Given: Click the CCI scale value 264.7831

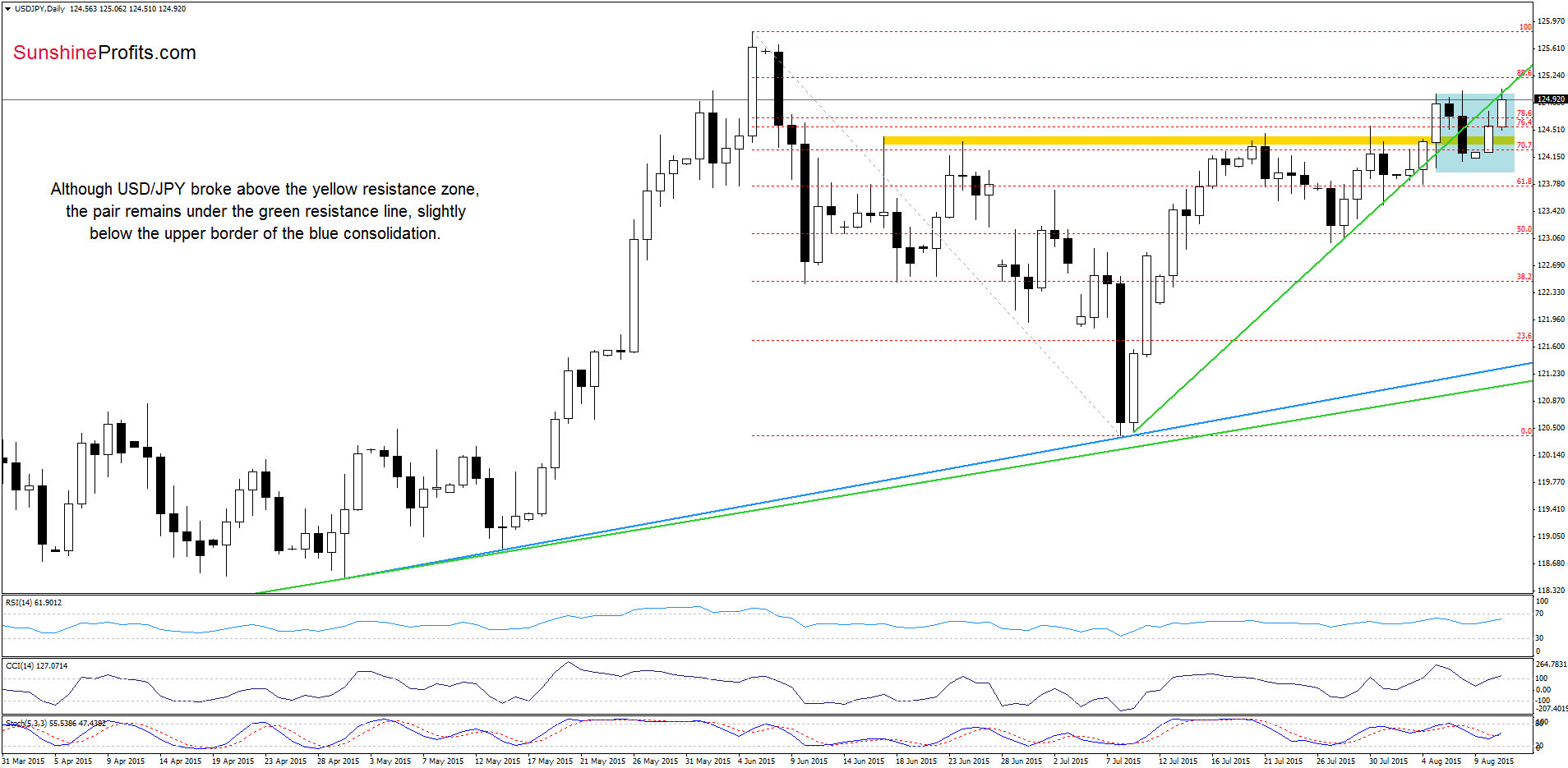Looking at the screenshot, I should (1552, 665).
